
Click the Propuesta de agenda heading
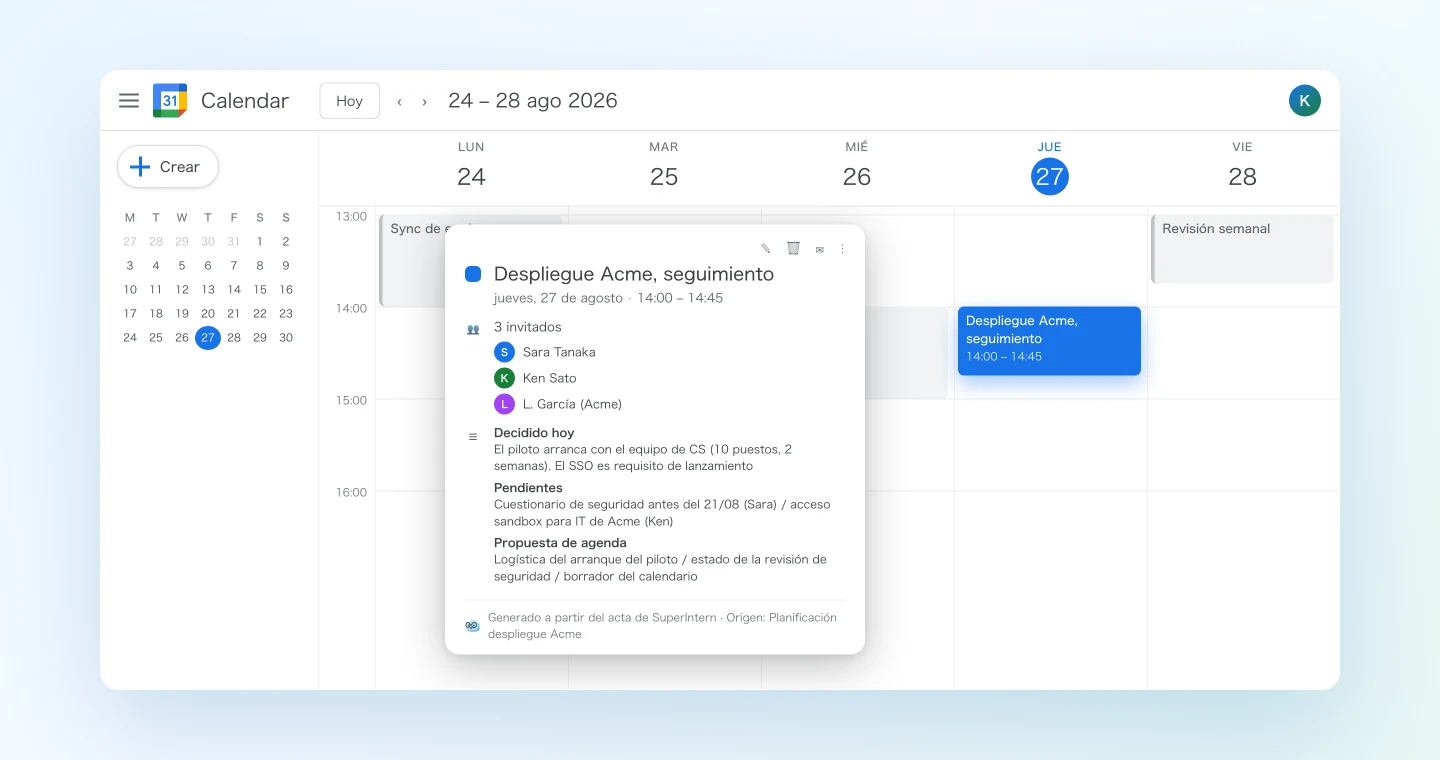point(560,543)
